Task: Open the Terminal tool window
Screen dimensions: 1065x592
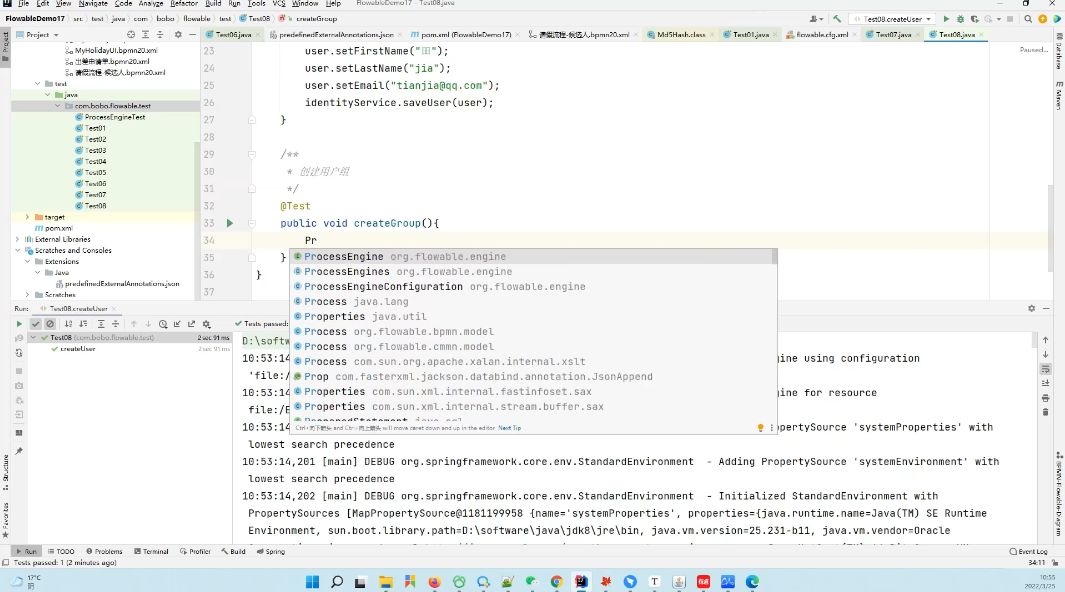Action: 151,551
